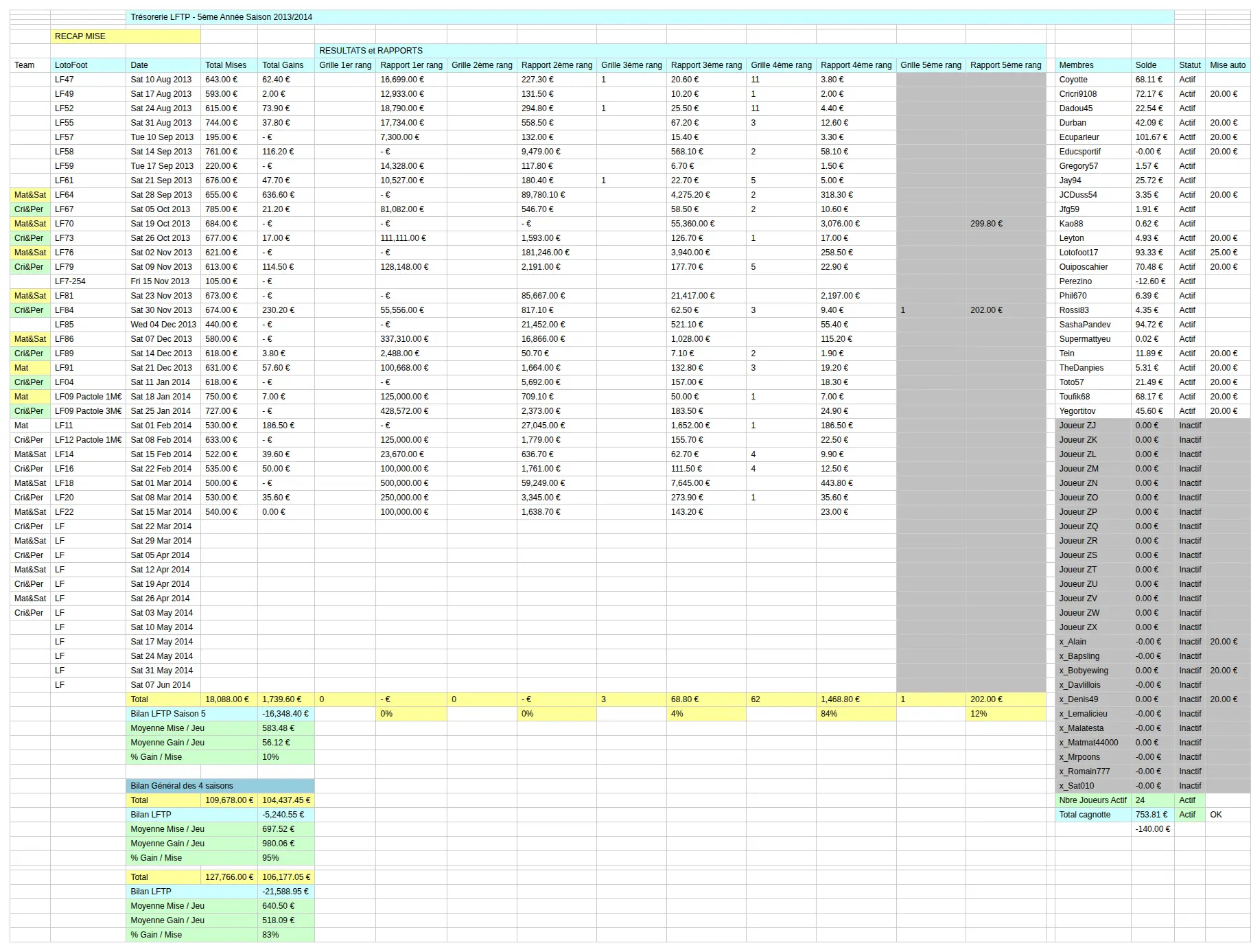
Task: Select the "Total cagnotte" label cell
Action: coord(1093,815)
